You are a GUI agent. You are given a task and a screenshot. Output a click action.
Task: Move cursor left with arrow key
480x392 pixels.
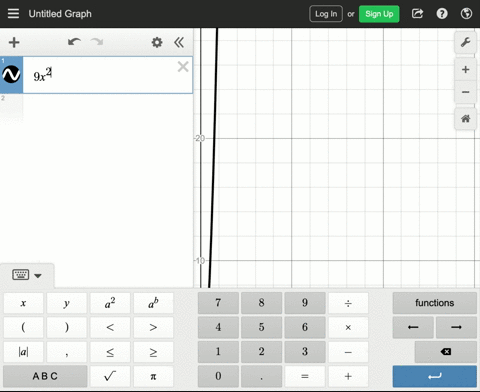(x=413, y=327)
